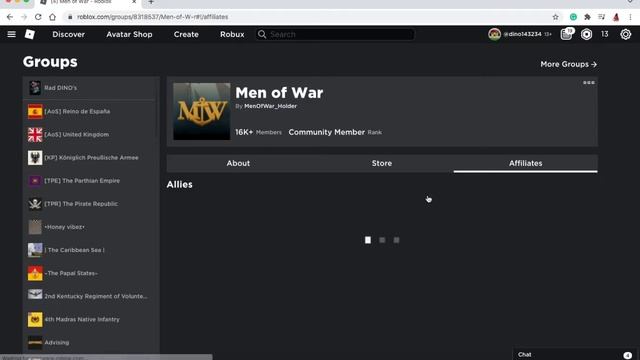This screenshot has height=360, width=640.
Task: Reload the current page
Action: [38, 17]
